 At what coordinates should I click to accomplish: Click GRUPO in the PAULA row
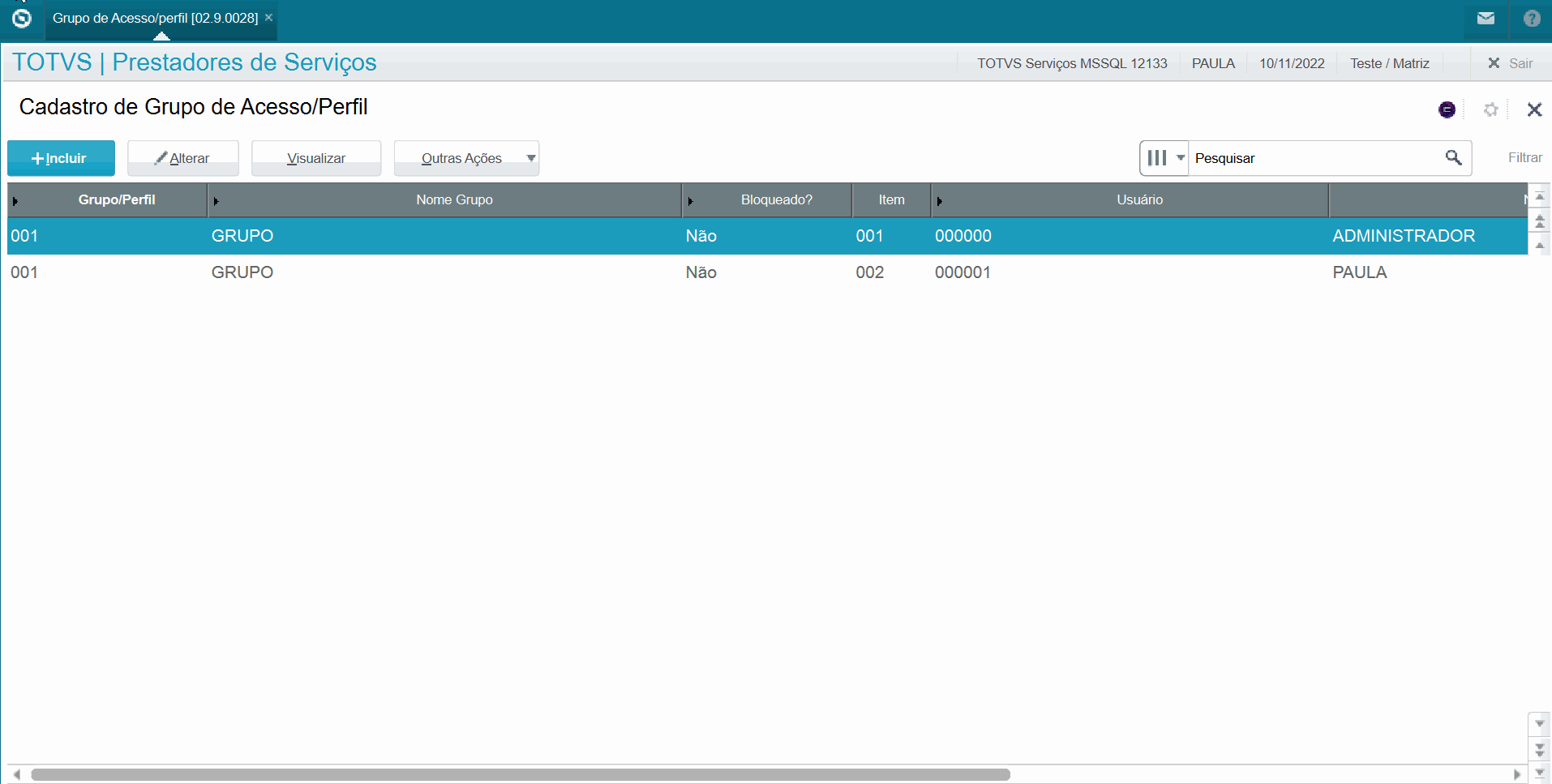(242, 272)
